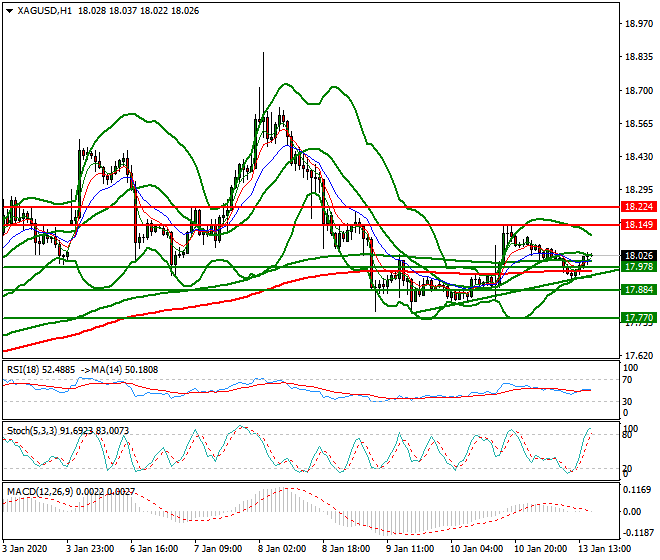Click the green 17.884 support price label
Viewport: 660px width, 560px height.
click(x=639, y=290)
